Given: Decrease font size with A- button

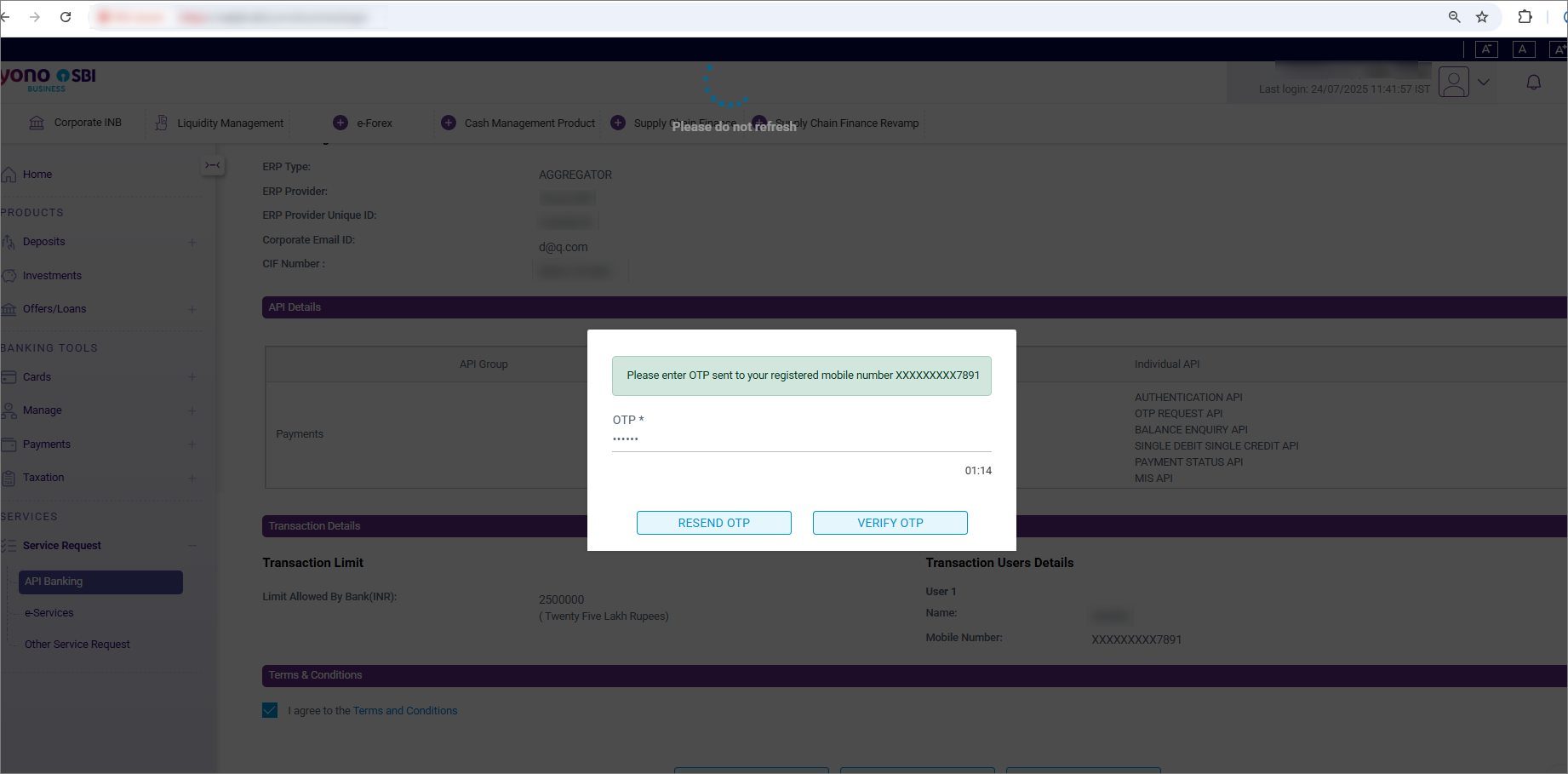Looking at the screenshot, I should (1486, 49).
